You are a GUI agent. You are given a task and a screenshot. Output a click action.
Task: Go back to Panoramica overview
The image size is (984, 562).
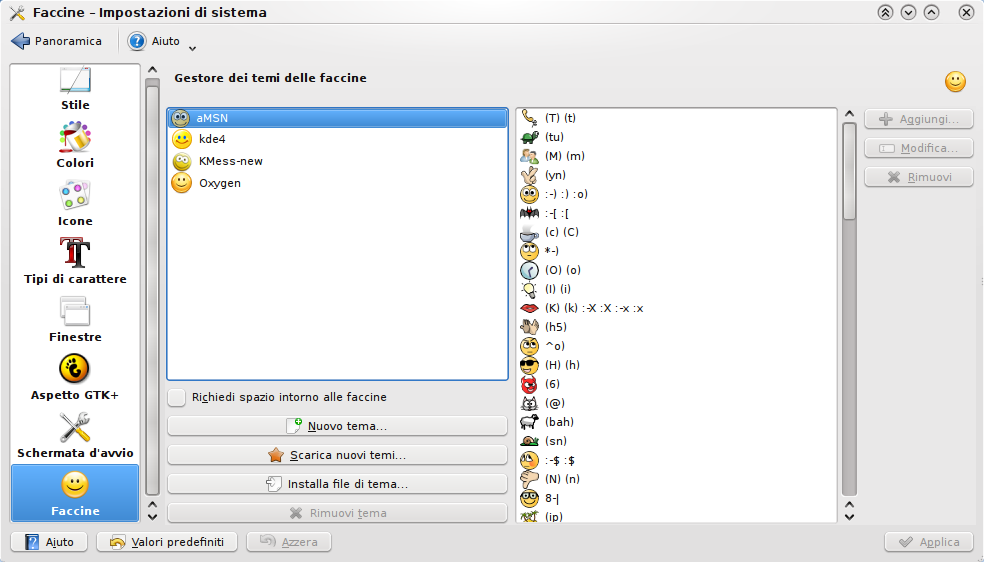pos(56,41)
